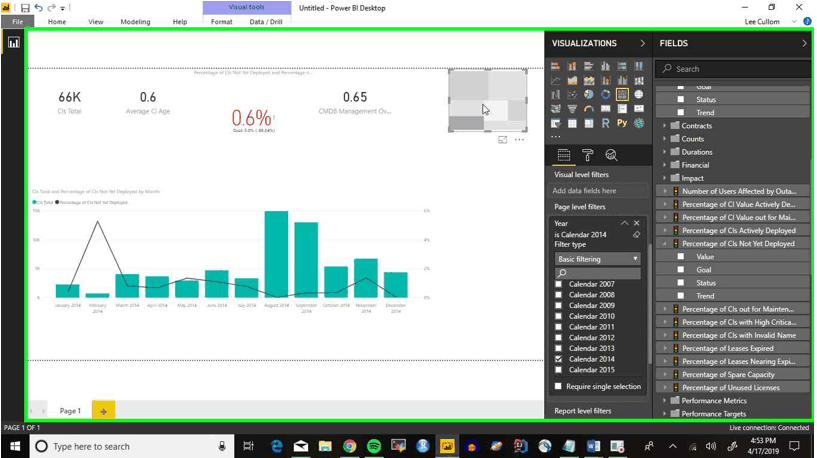Add a new report page
The width and height of the screenshot is (817, 458).
[103, 411]
